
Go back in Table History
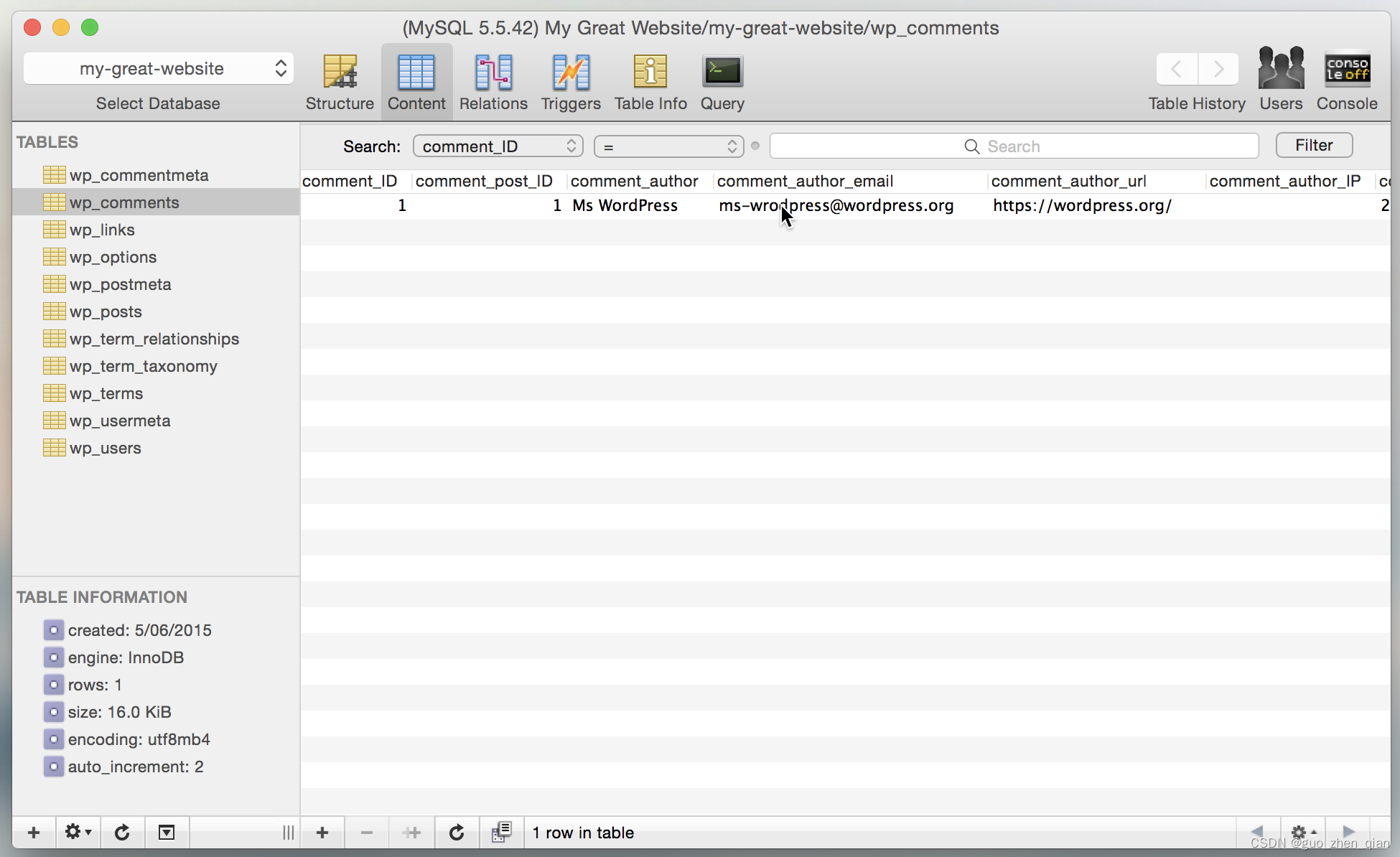(x=1176, y=69)
